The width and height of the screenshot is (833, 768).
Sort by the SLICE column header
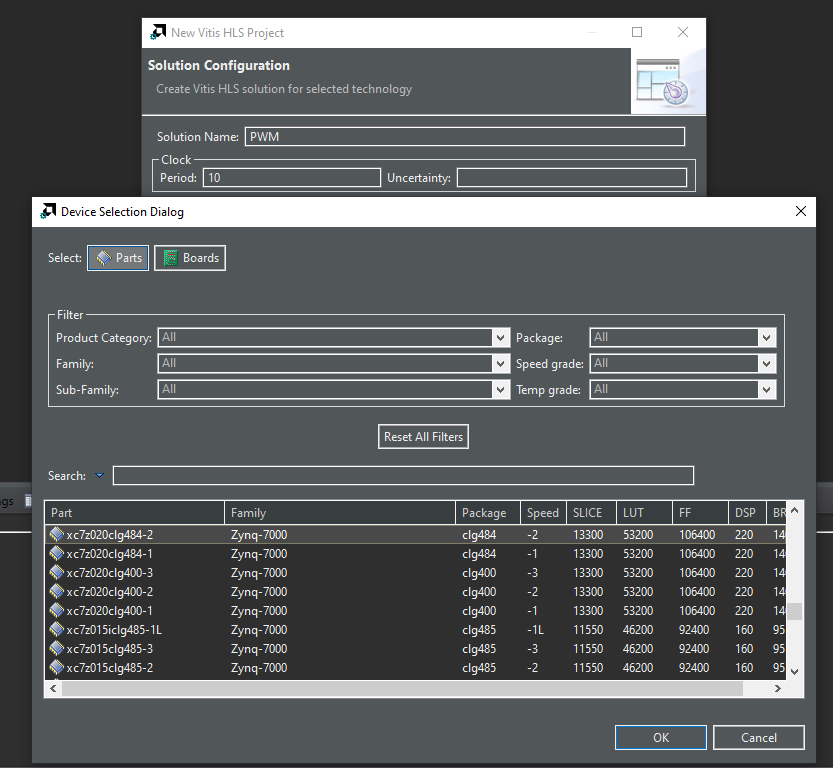[x=591, y=513]
